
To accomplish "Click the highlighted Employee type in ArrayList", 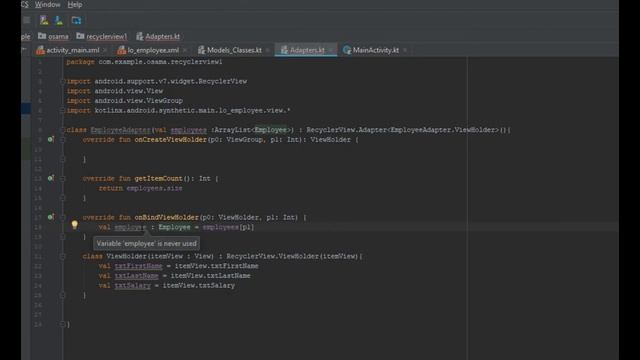I will point(271,130).
